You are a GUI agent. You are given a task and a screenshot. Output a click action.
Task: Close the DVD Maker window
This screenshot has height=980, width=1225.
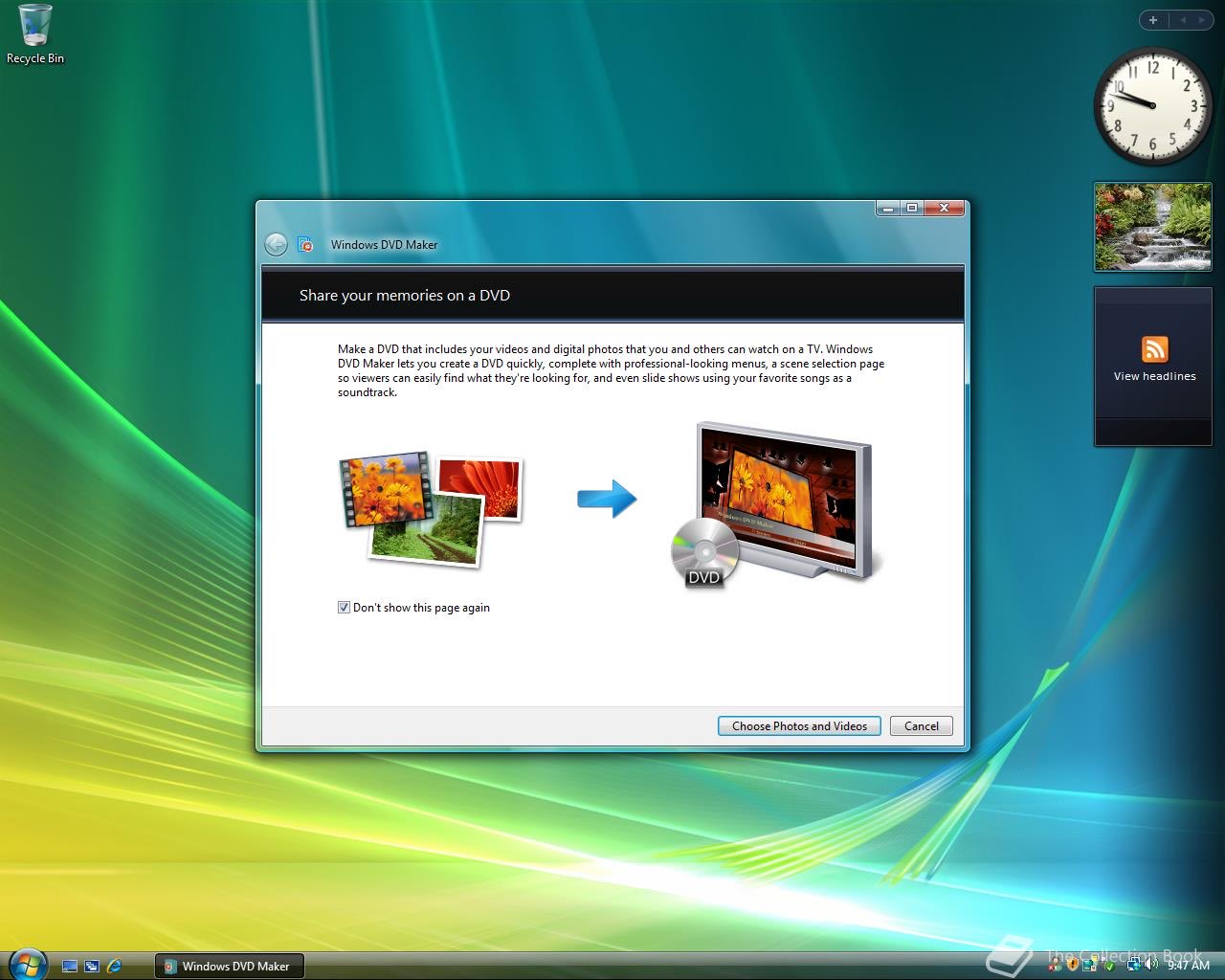coord(945,208)
